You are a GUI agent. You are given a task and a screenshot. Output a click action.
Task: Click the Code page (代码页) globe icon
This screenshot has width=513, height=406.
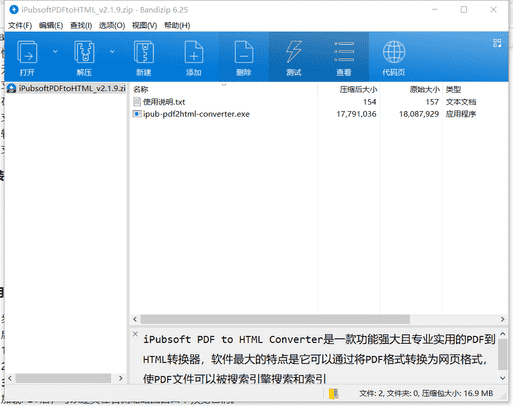[x=394, y=52]
